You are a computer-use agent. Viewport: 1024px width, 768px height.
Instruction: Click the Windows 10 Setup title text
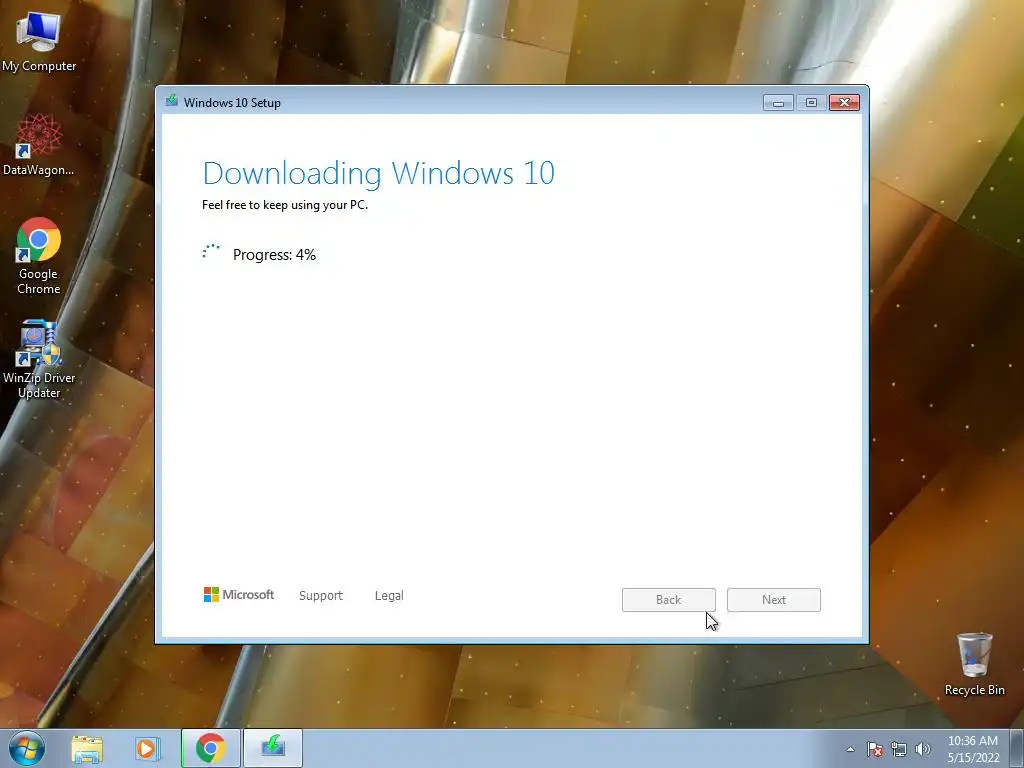coord(232,103)
